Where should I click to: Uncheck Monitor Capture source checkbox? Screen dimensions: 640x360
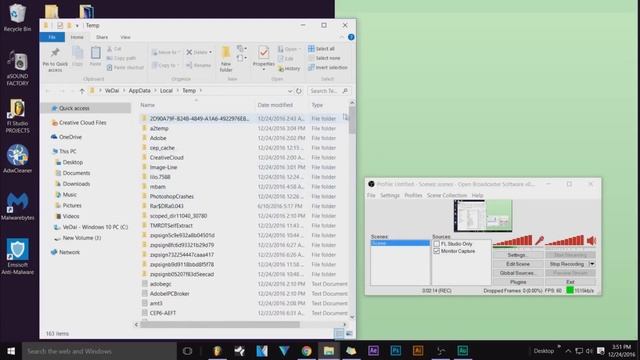point(436,251)
